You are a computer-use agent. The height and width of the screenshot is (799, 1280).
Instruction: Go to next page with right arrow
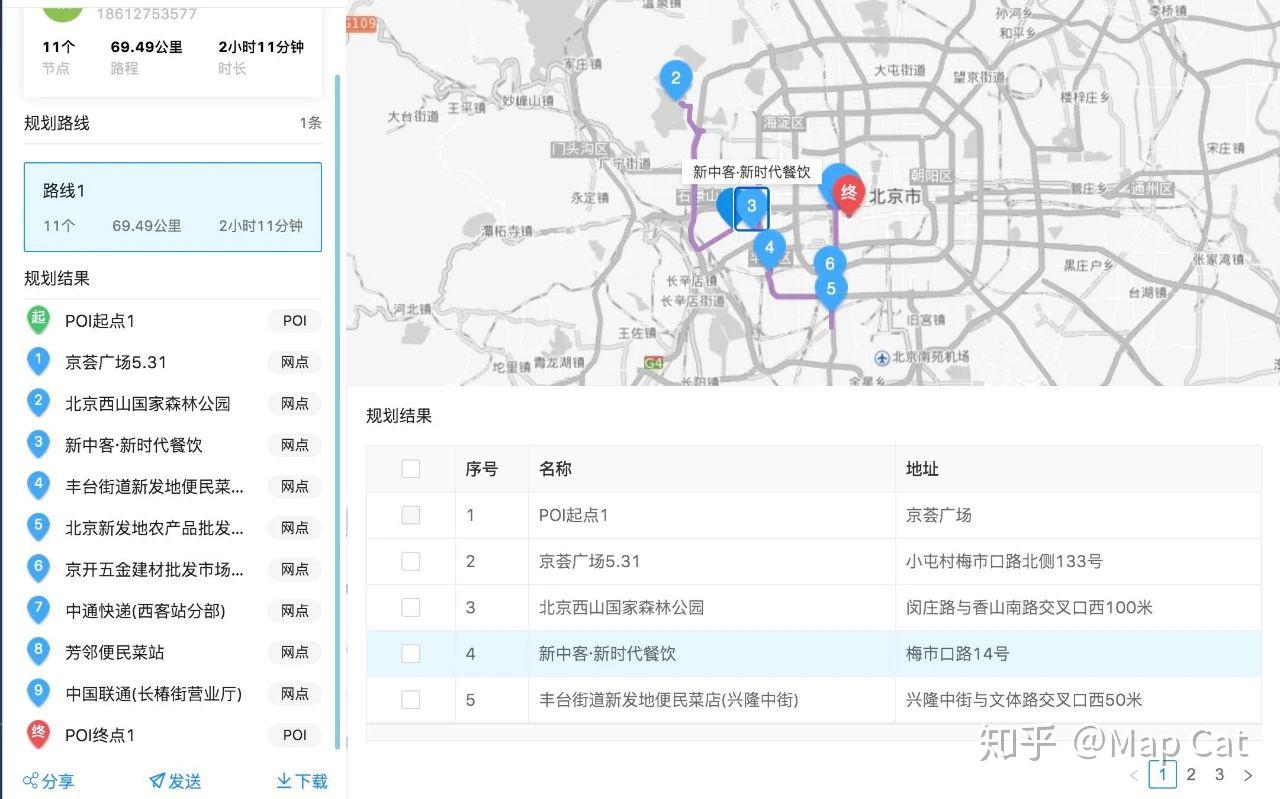pyautogui.click(x=1247, y=775)
